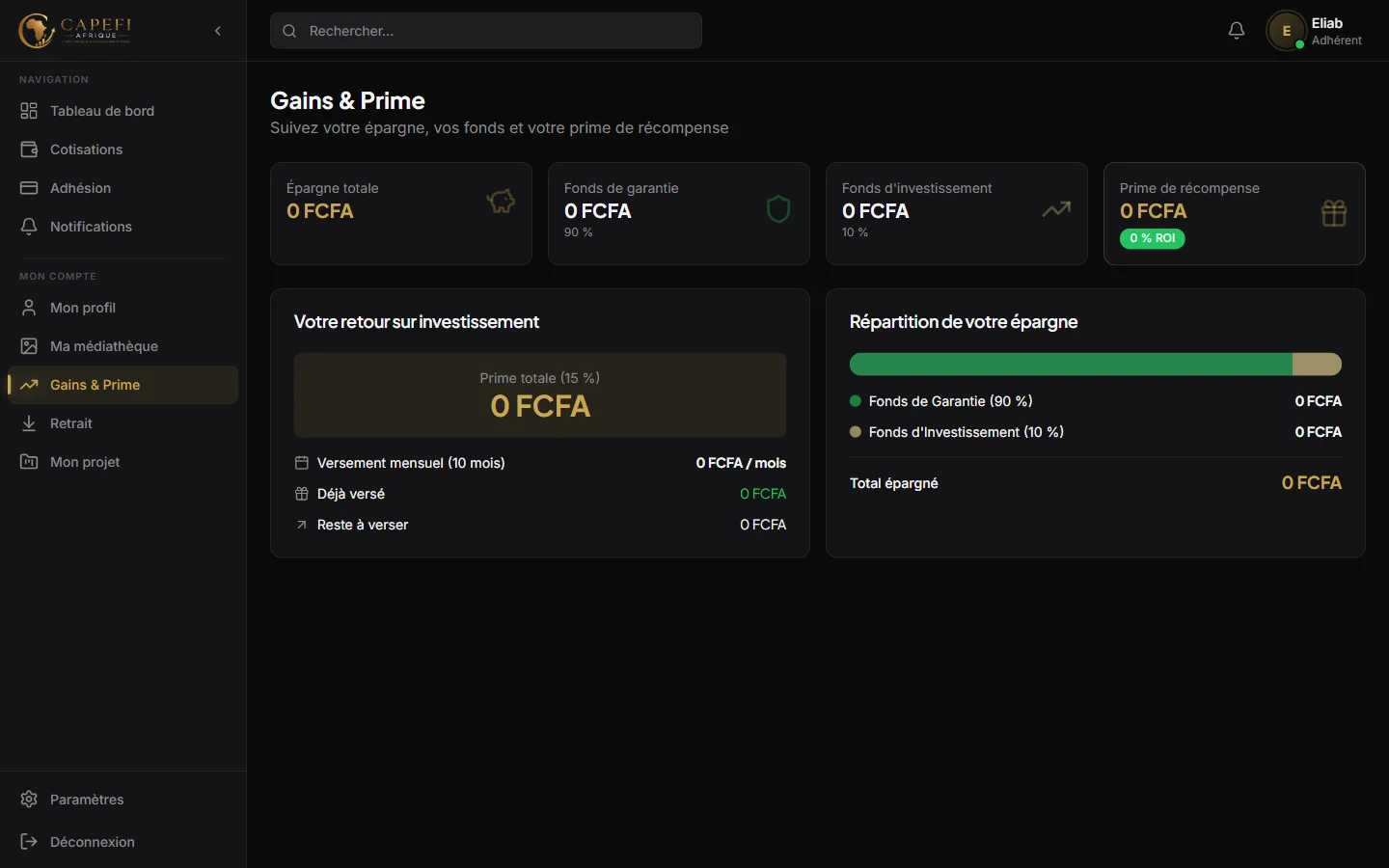Click the Épargne totale card label

click(x=333, y=188)
